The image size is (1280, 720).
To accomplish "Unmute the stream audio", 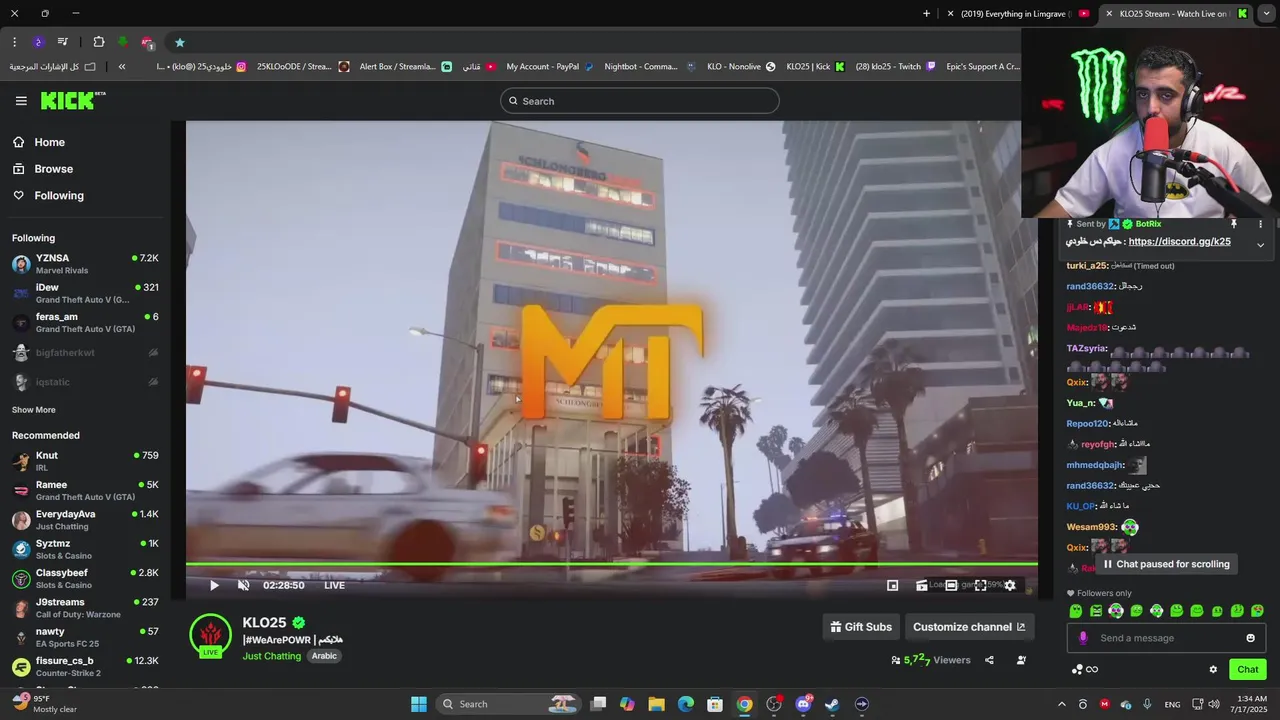I will tap(244, 586).
